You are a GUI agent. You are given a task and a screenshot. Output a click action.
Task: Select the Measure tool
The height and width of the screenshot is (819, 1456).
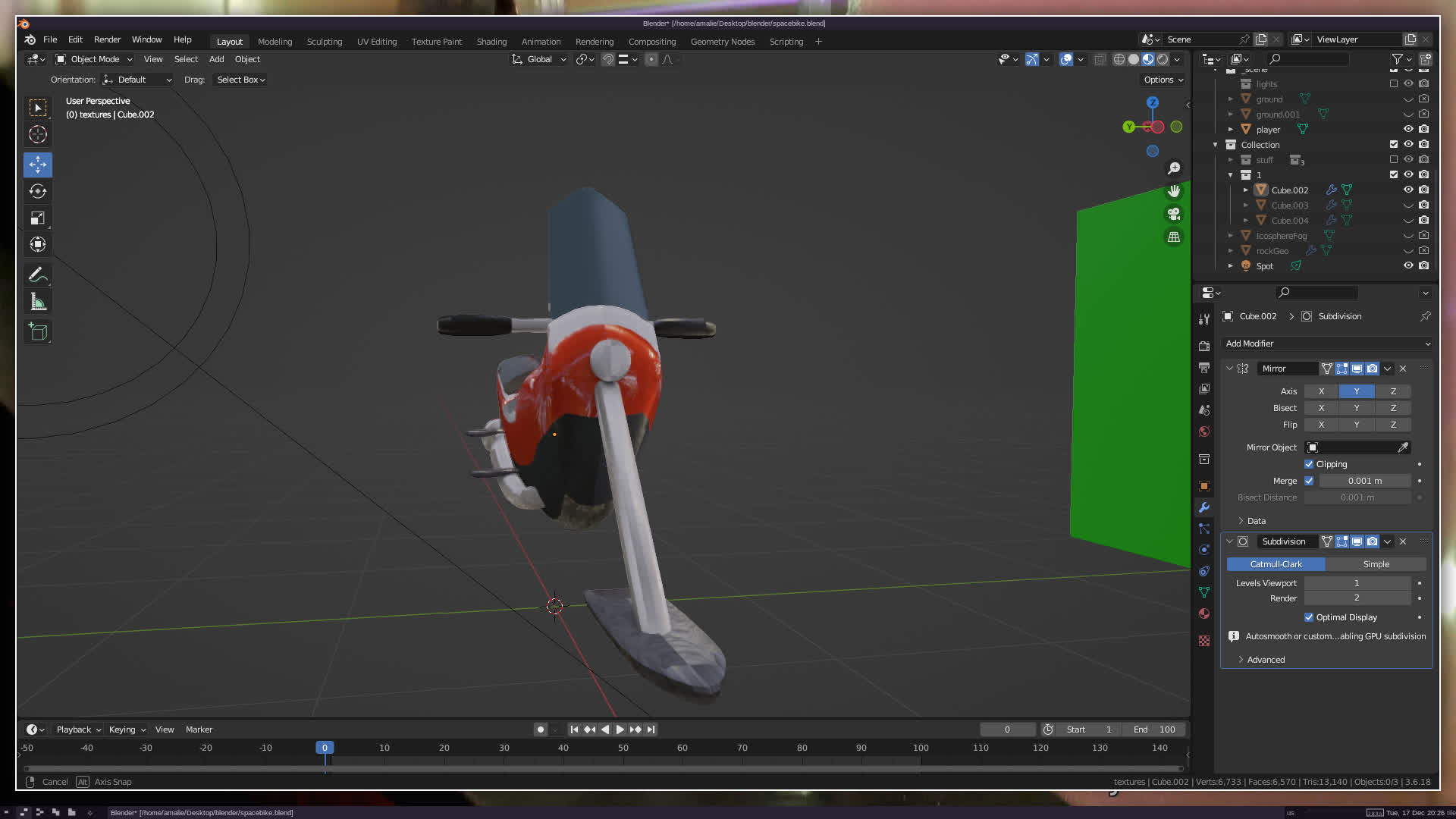coord(38,303)
